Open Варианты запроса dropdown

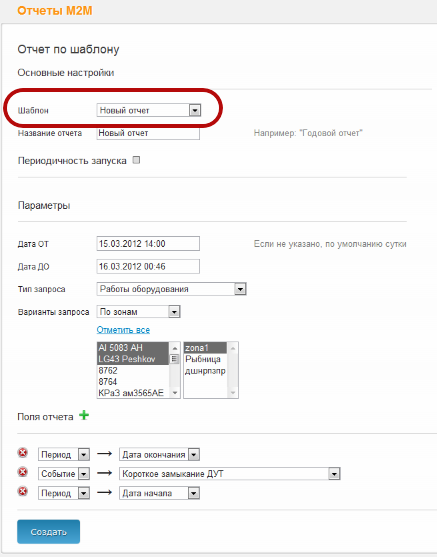point(138,312)
